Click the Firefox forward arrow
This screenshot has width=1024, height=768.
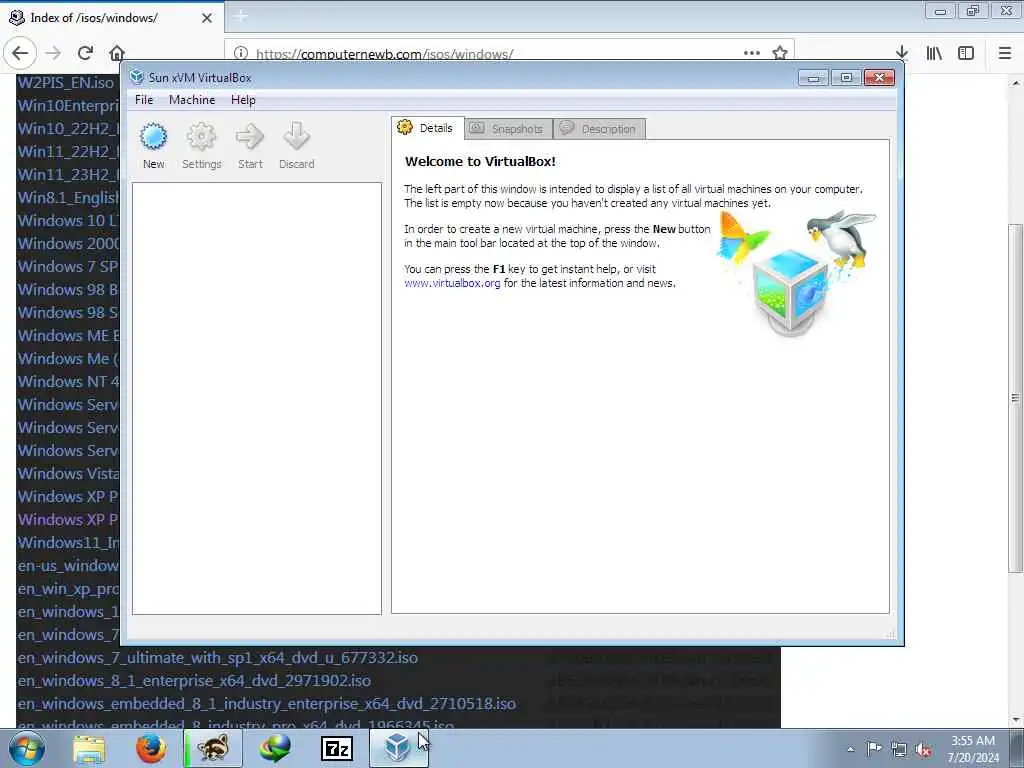(x=53, y=53)
